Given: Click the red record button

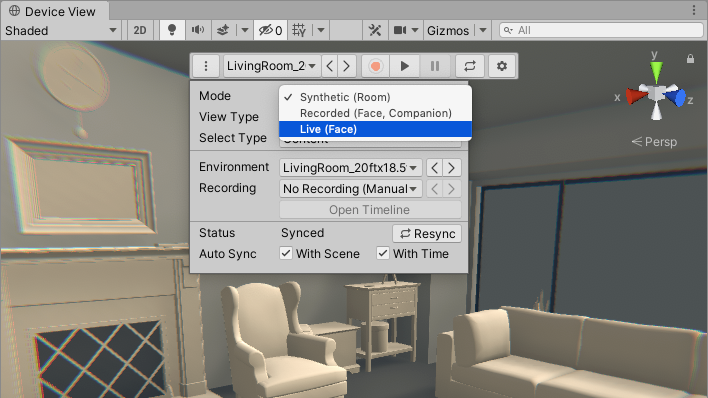Looking at the screenshot, I should coord(375,66).
